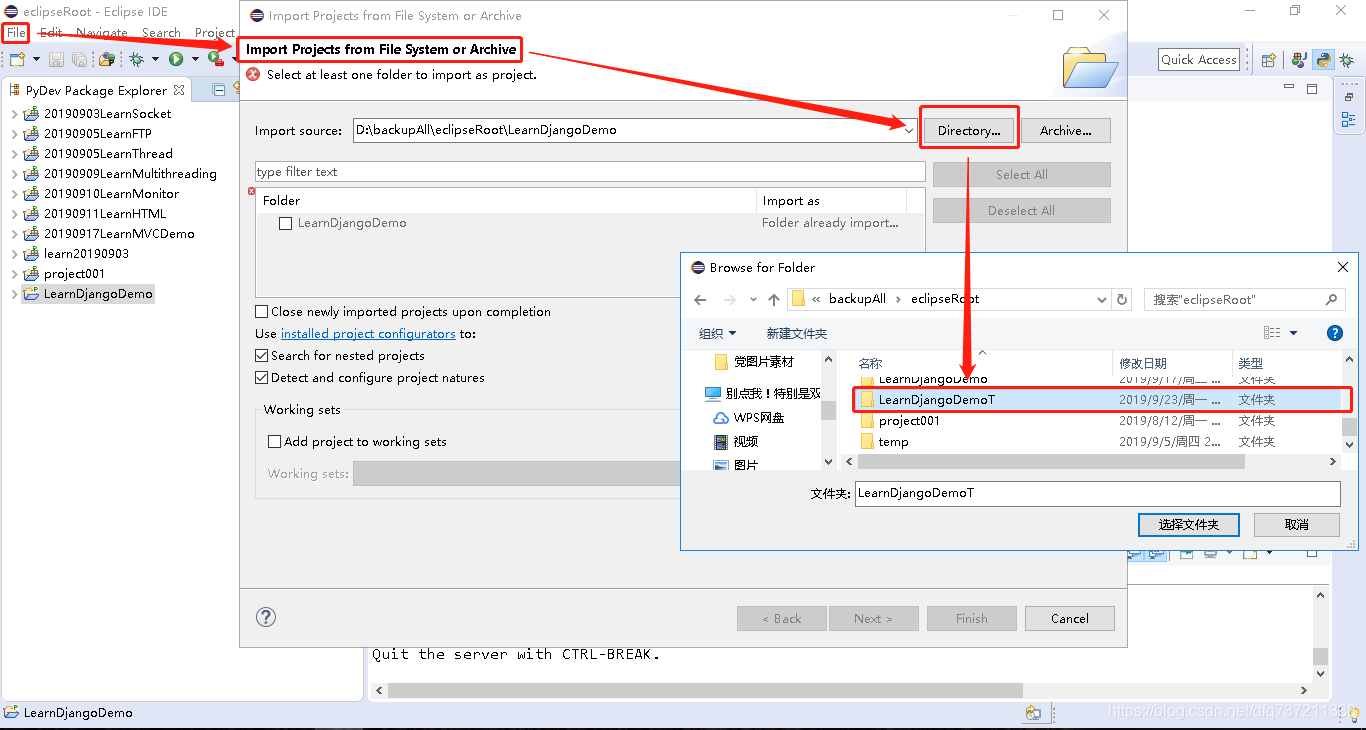Close the PyDev Package Explorer tab
Viewport: 1366px width, 730px height.
tap(179, 90)
